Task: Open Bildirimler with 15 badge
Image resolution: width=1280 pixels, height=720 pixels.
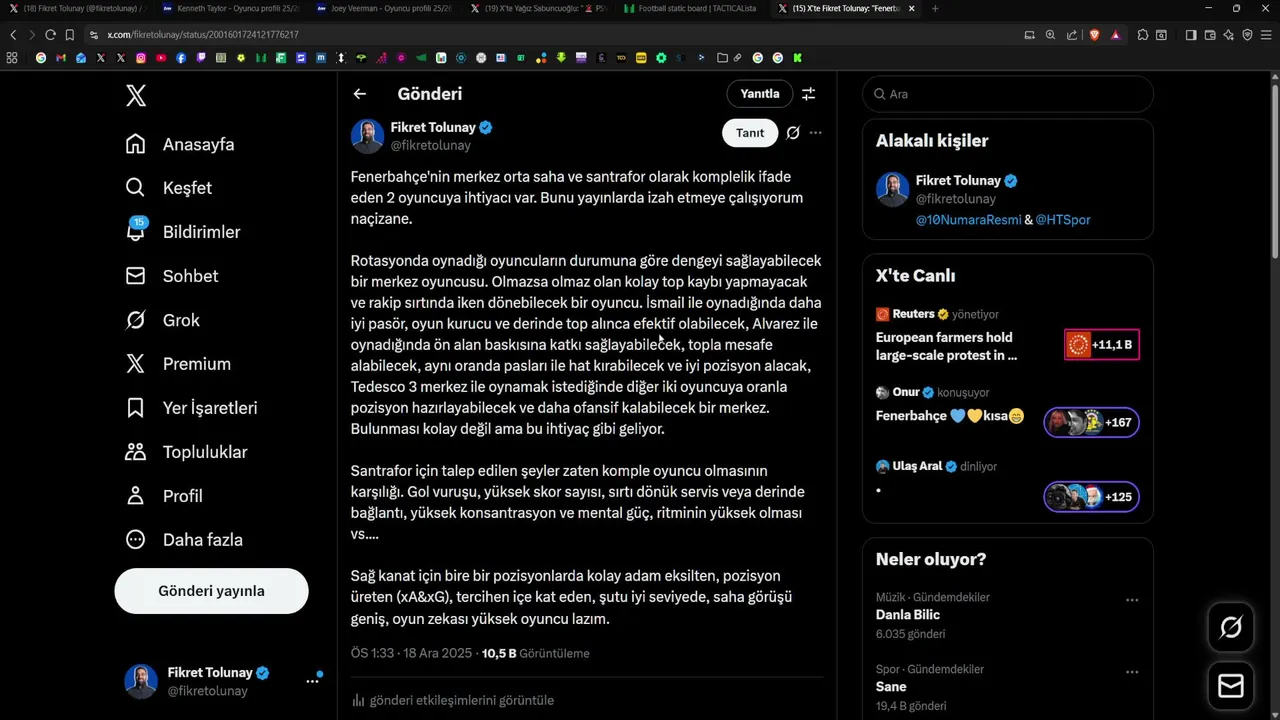Action: [183, 232]
